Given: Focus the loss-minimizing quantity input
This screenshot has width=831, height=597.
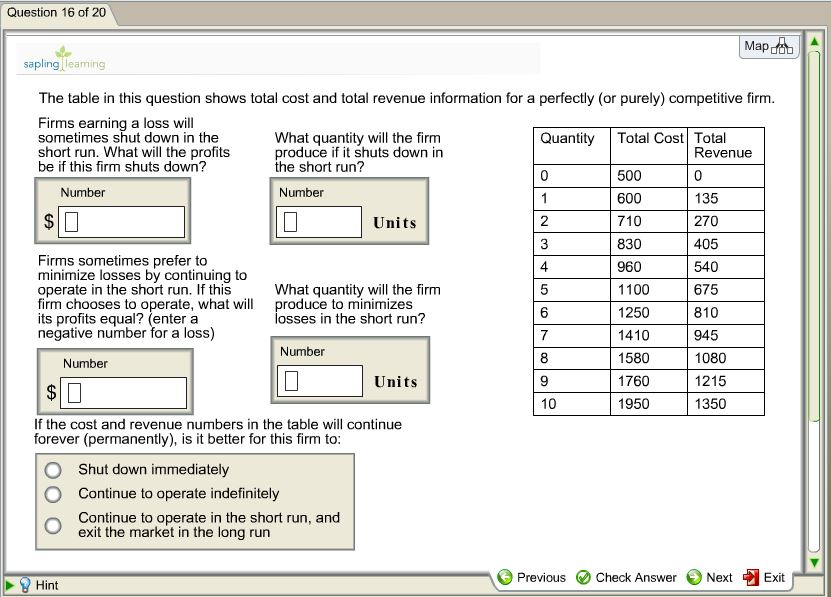Looking at the screenshot, I should (320, 381).
